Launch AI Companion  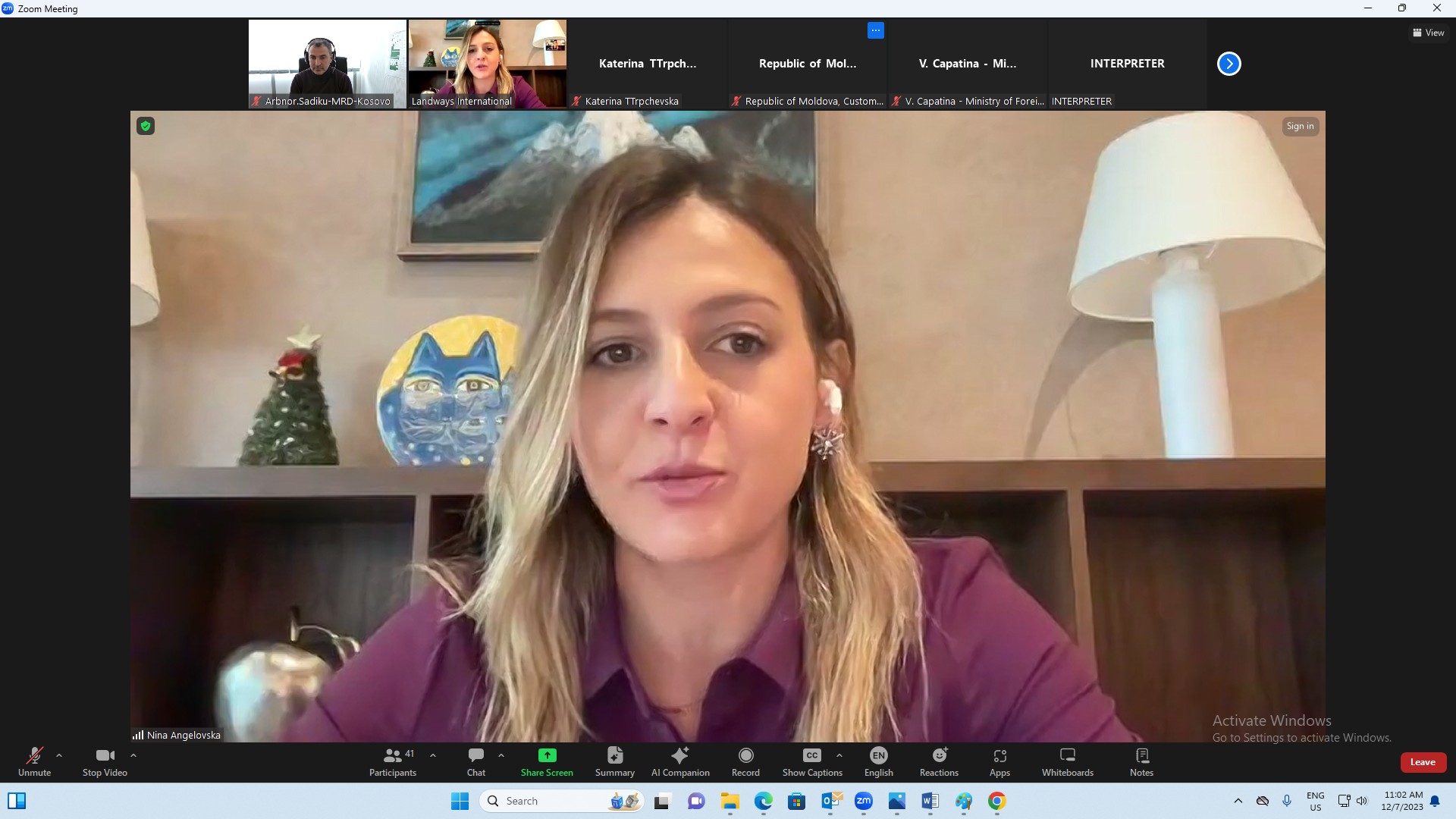(680, 761)
